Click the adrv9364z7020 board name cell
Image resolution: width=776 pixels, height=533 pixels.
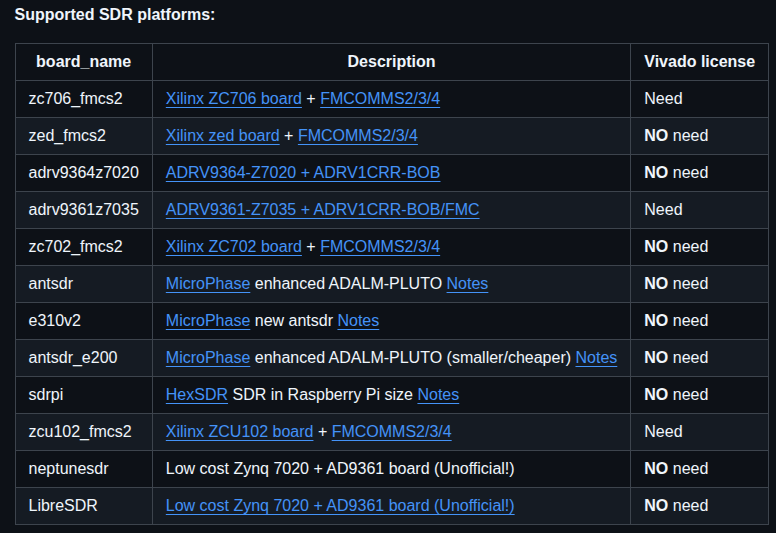84,173
